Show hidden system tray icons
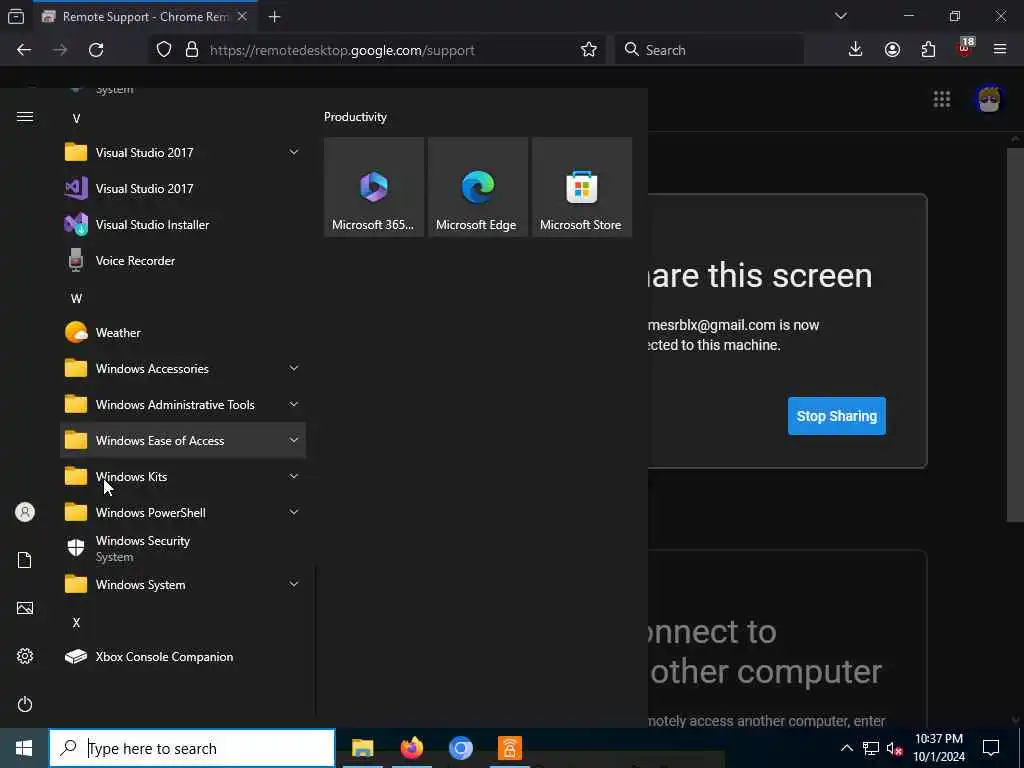 (846, 748)
